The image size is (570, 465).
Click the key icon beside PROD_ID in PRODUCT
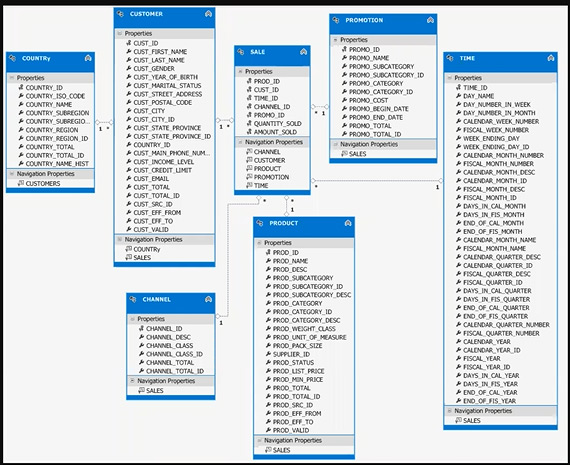268,252
